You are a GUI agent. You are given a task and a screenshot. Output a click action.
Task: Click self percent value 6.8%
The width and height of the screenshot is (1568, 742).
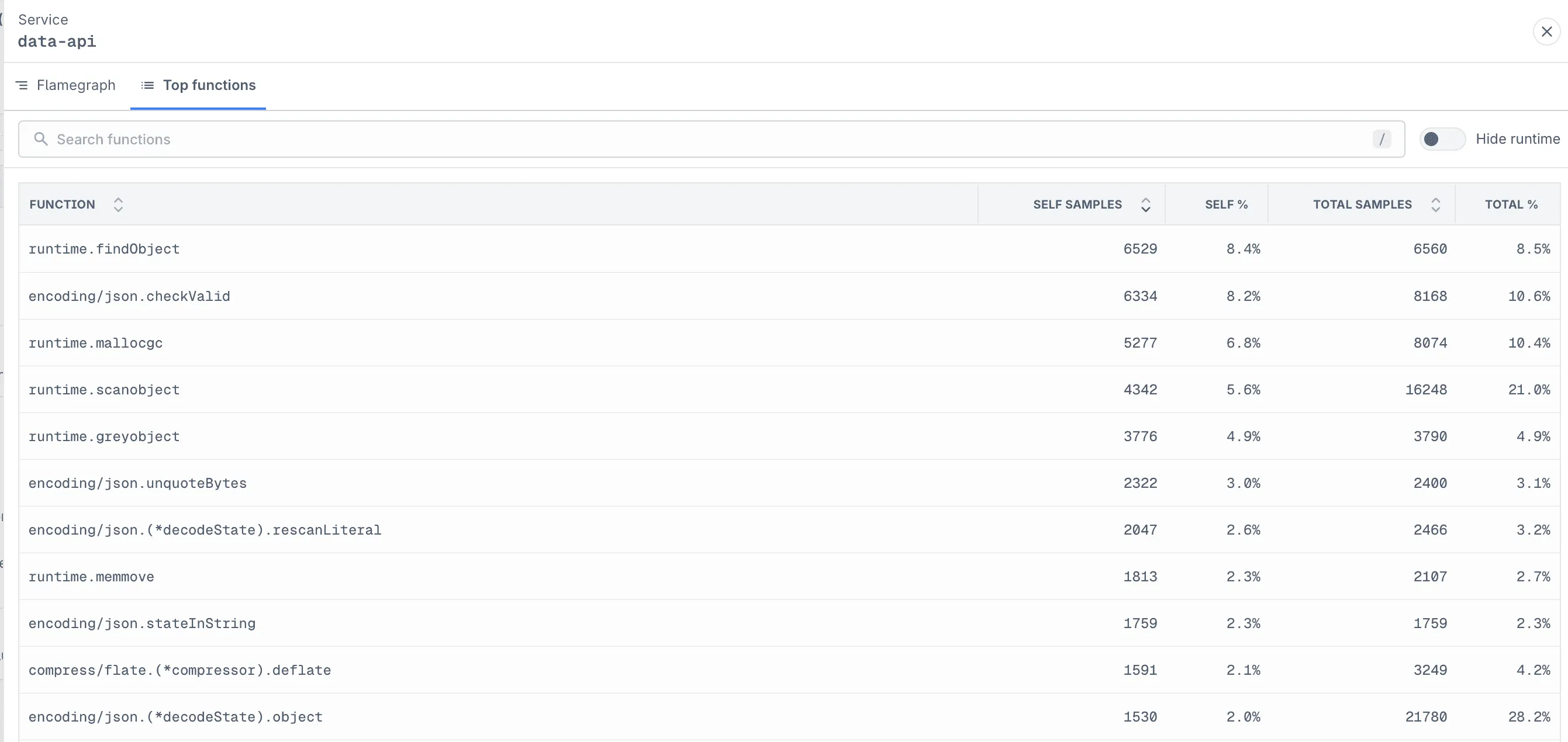(x=1243, y=343)
